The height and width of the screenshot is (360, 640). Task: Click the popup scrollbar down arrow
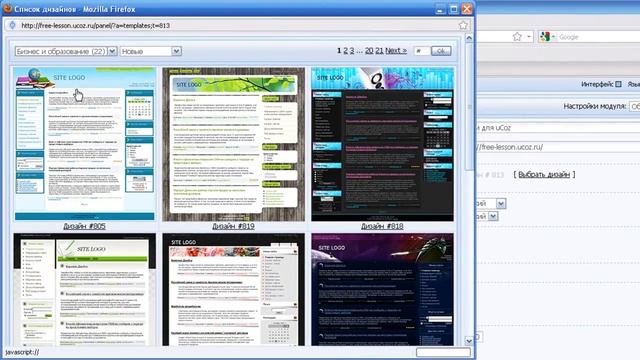click(x=469, y=341)
